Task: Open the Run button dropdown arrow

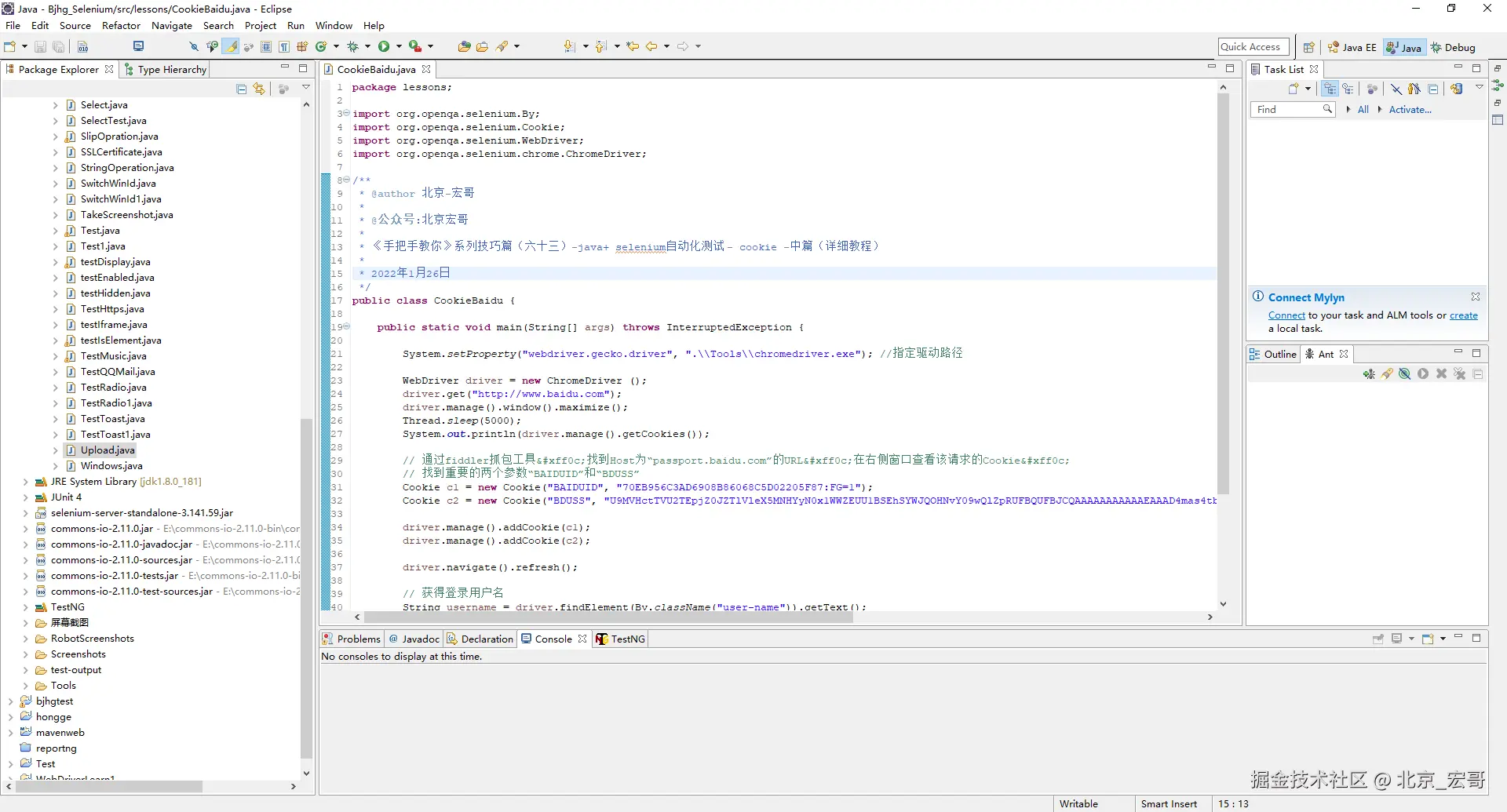Action: (x=399, y=47)
